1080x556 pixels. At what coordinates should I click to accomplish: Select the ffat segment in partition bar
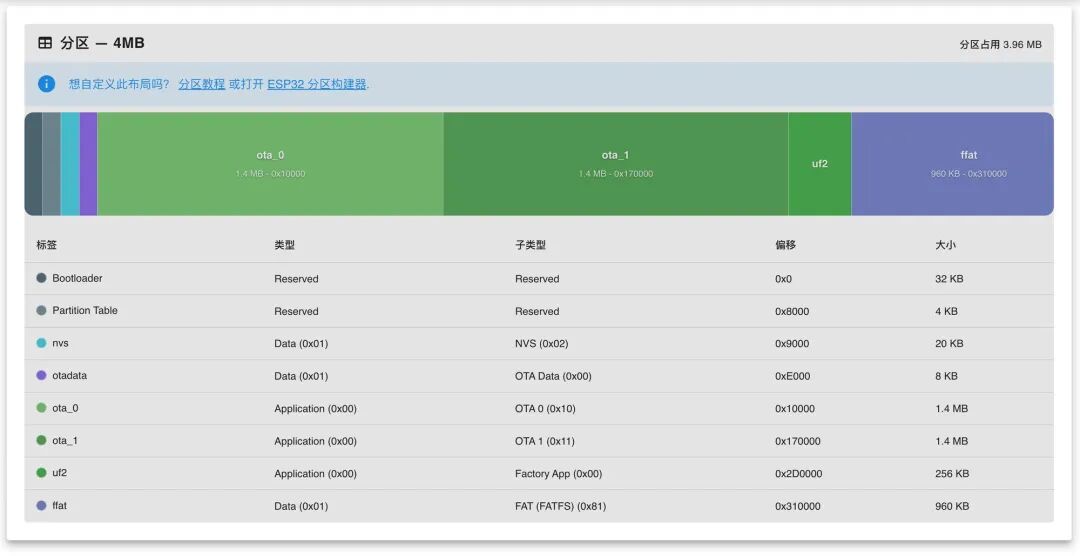[953, 164]
